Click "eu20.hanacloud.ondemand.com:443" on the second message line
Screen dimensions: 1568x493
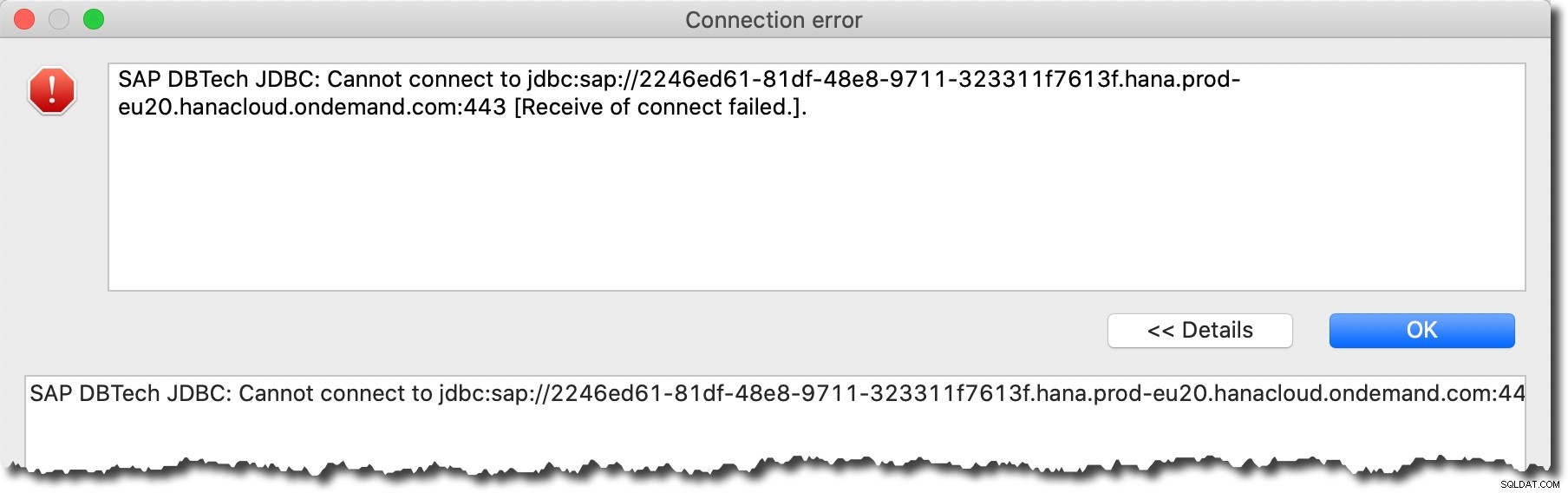pos(312,107)
